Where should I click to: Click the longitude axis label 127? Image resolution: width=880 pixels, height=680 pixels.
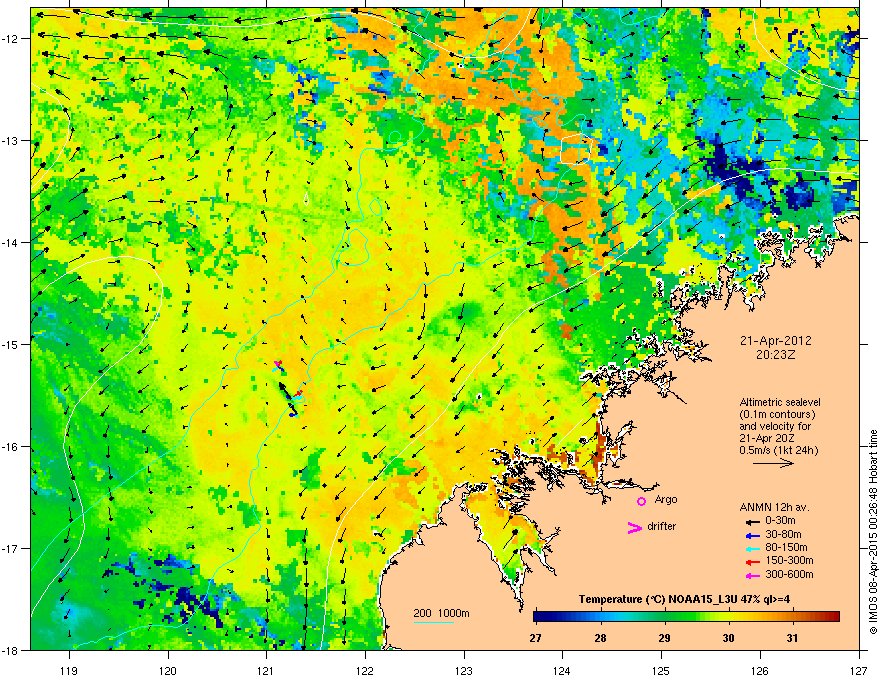point(859,671)
